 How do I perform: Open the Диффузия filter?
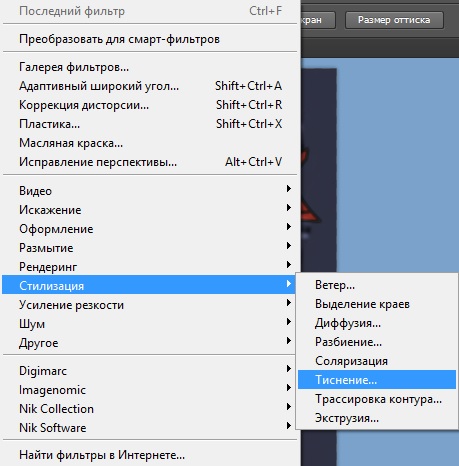pyautogui.click(x=377, y=323)
